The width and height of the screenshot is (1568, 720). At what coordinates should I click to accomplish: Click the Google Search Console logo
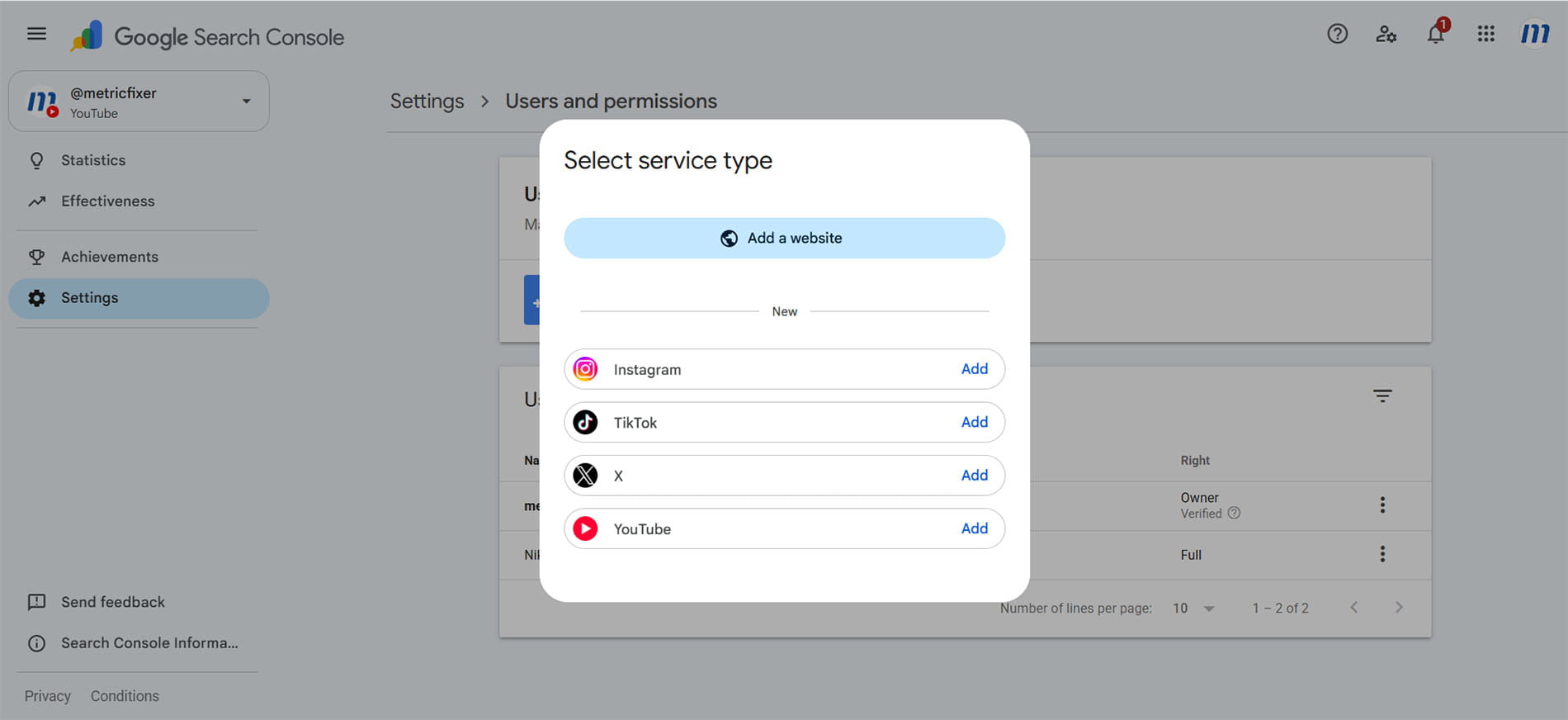(207, 36)
